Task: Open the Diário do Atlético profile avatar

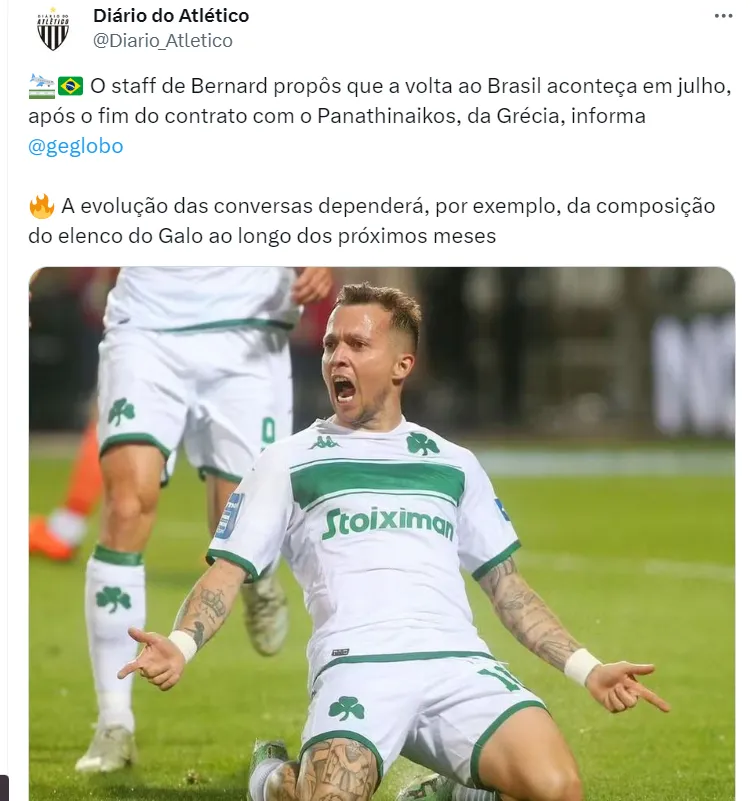Action: click(53, 29)
